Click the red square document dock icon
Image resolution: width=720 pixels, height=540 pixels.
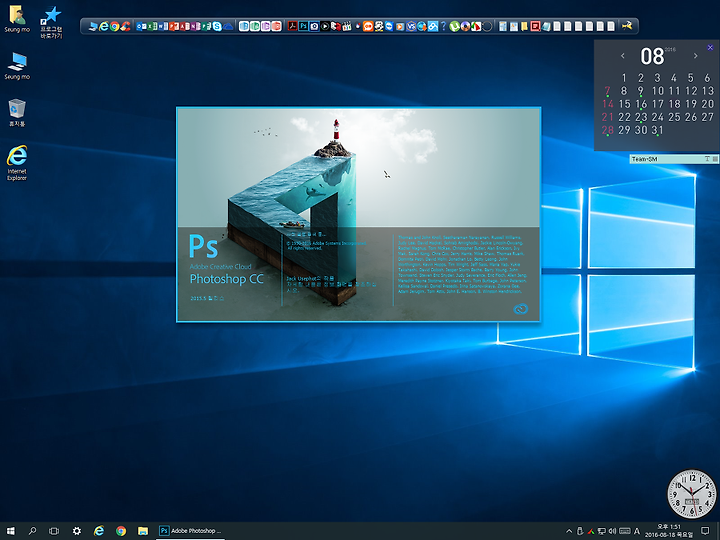[x=535, y=26]
